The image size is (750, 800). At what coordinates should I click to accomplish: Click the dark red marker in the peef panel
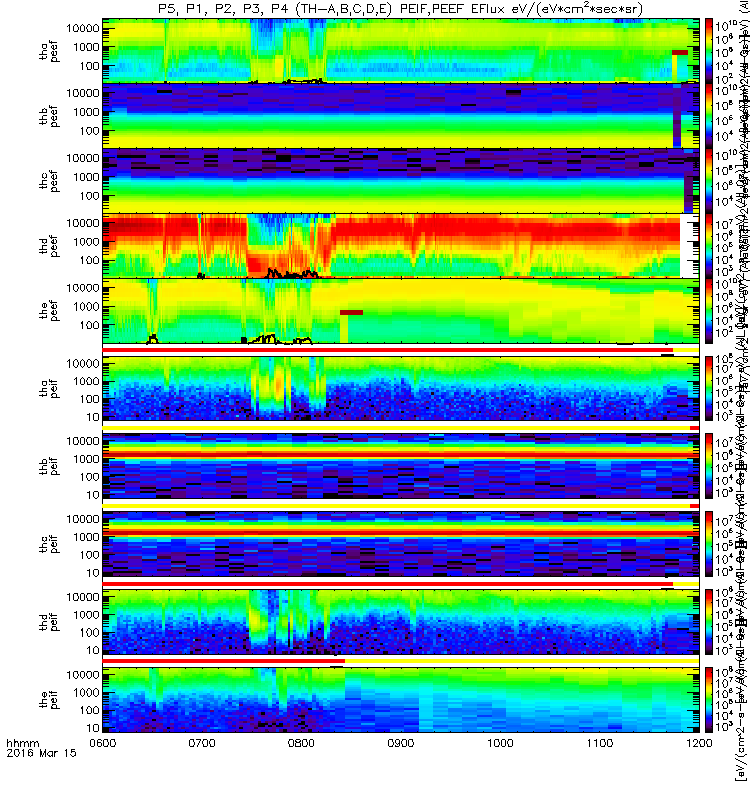[352, 312]
